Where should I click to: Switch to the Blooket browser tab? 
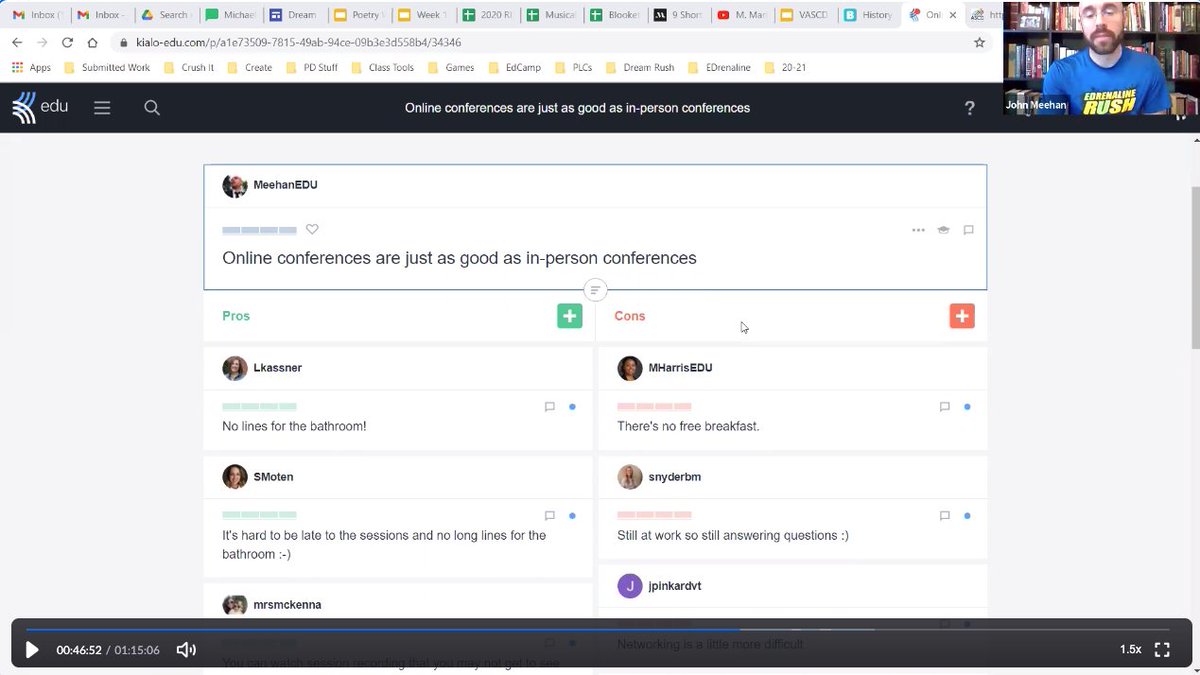pyautogui.click(x=615, y=15)
